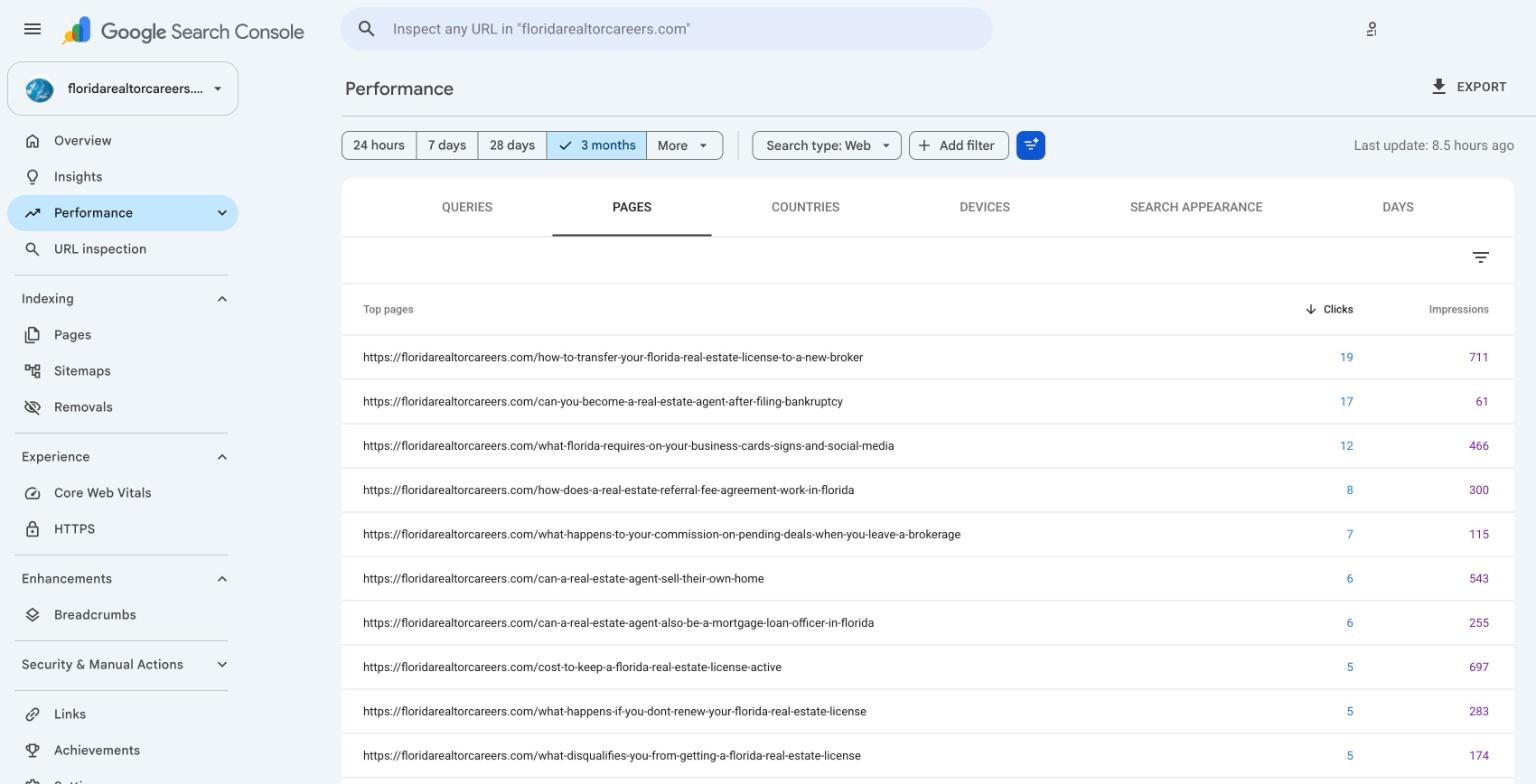Open the floridarealtorcareers property selector
Screen dimensions: 1536x784
click(x=123, y=89)
